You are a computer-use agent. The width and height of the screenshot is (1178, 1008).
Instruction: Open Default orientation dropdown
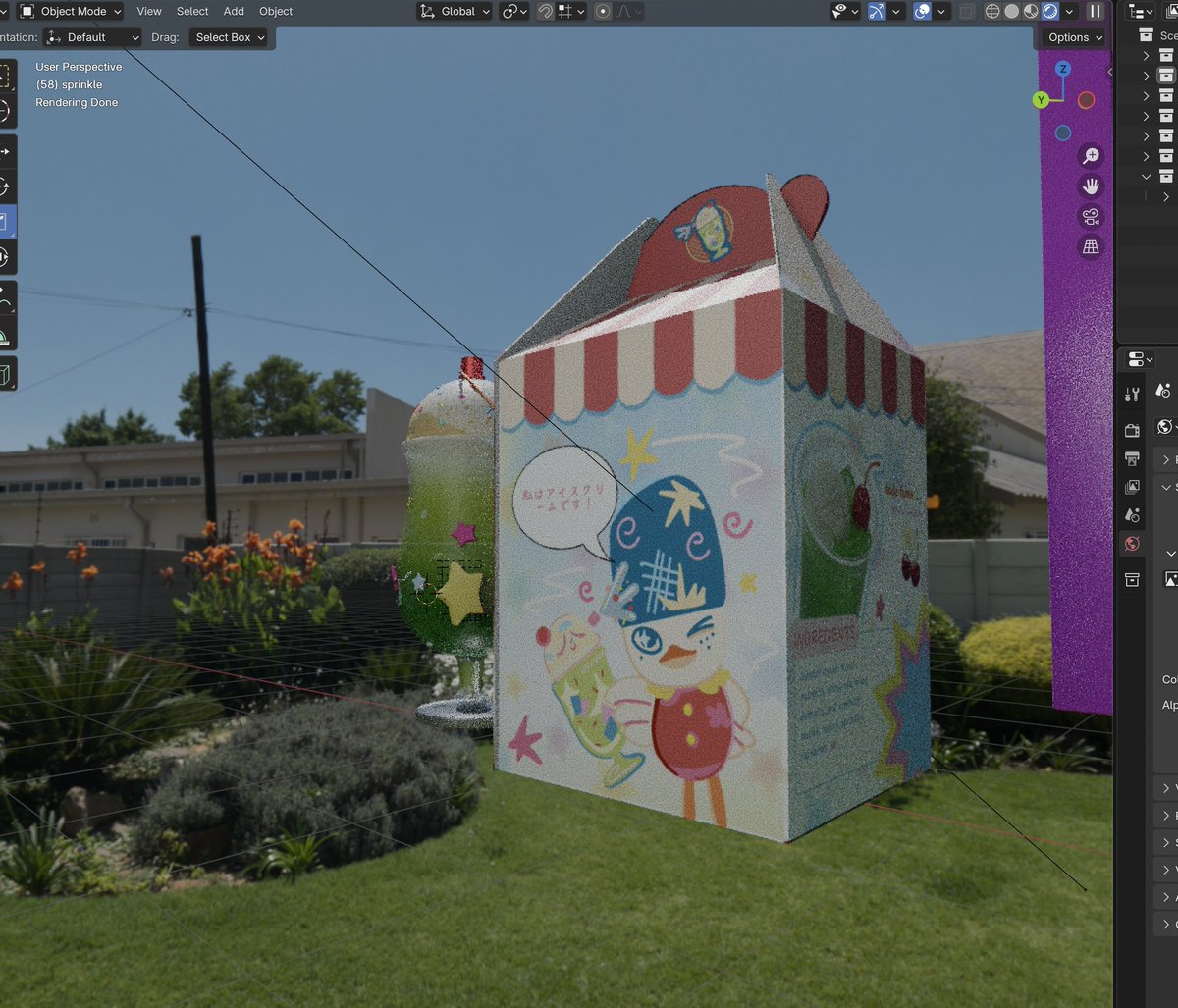92,37
